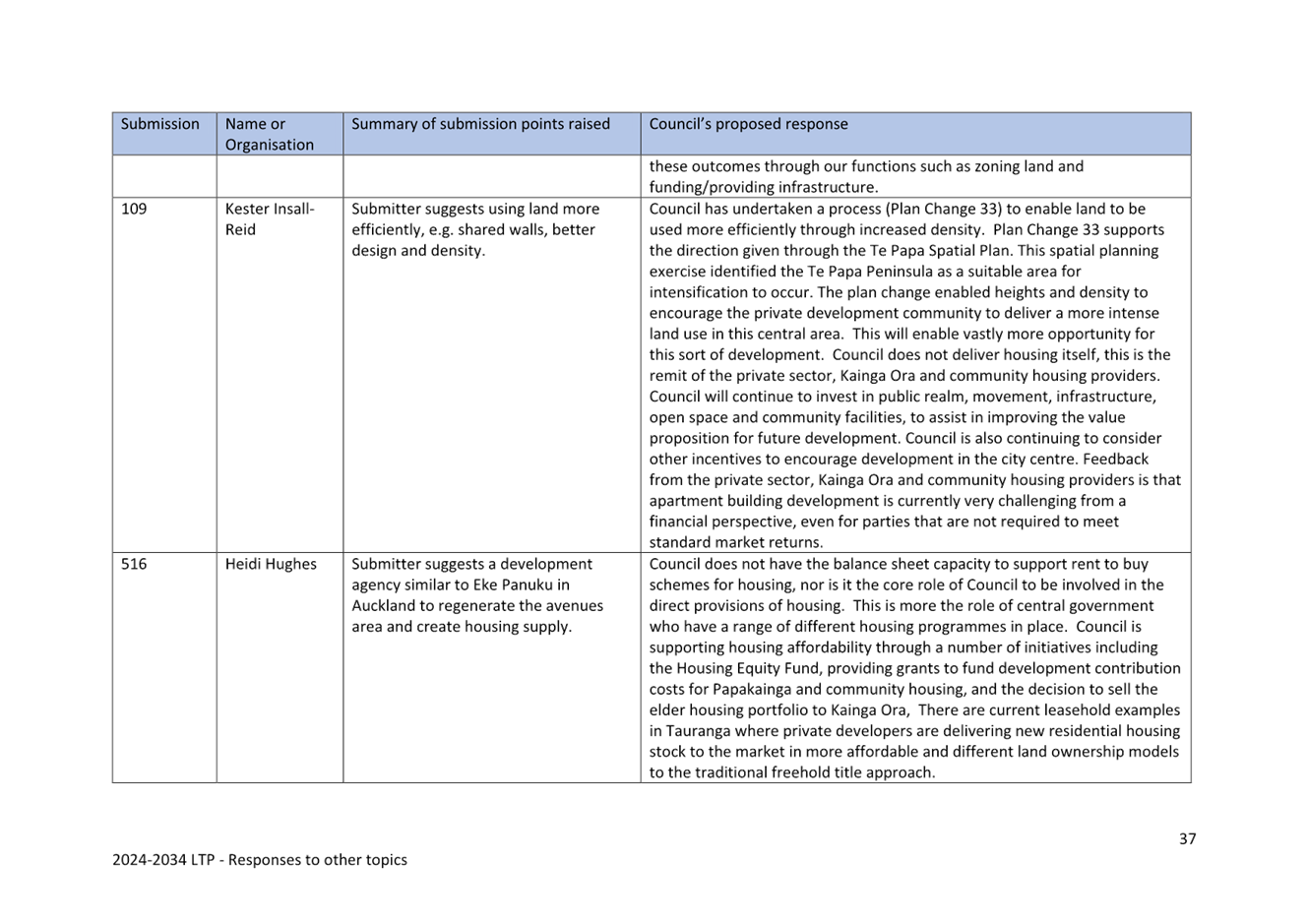The height and width of the screenshot is (924, 1307).
Task: Select the name 'Heidi Hughes'
Action: coord(271,564)
